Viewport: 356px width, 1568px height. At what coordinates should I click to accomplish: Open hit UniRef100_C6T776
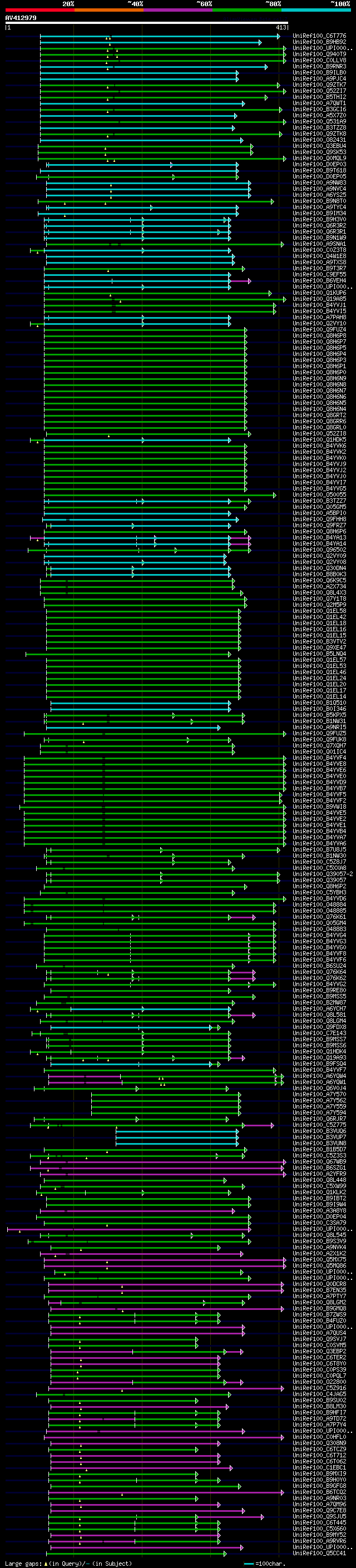pyautogui.click(x=319, y=36)
